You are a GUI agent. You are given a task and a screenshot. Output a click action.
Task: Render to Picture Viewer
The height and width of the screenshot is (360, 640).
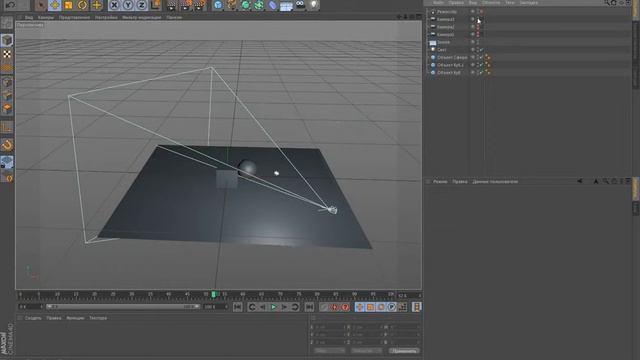tap(186, 5)
